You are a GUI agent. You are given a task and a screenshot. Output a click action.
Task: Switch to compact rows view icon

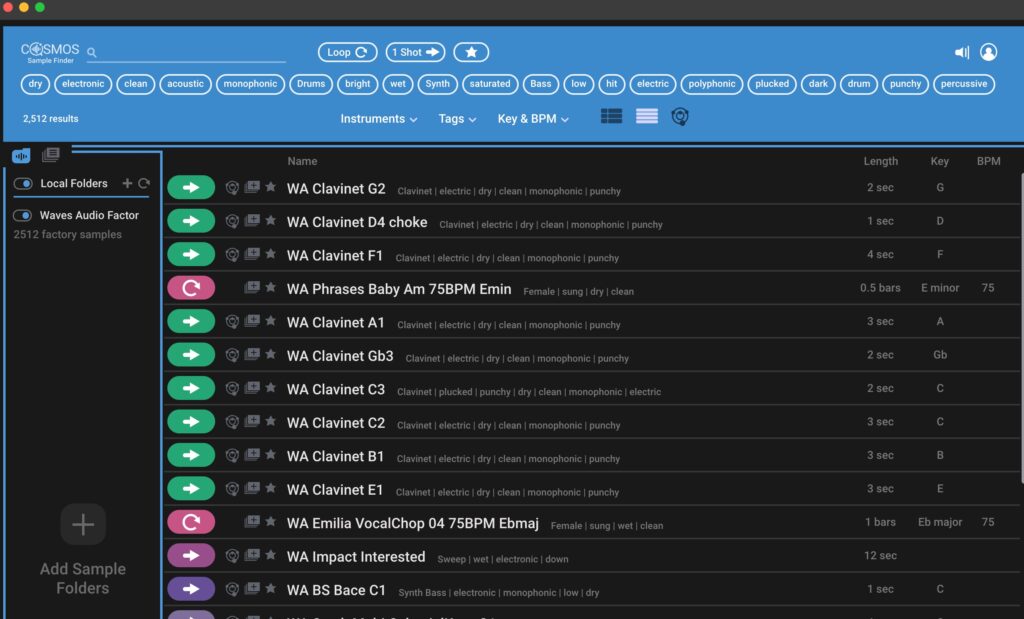tap(647, 117)
